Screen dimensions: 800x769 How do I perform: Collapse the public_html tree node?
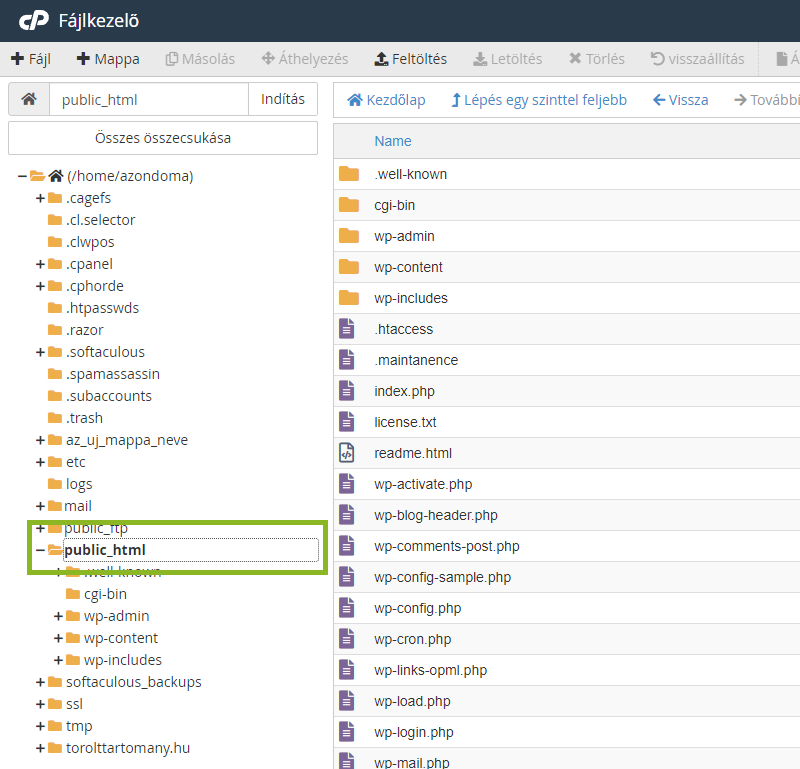click(40, 550)
